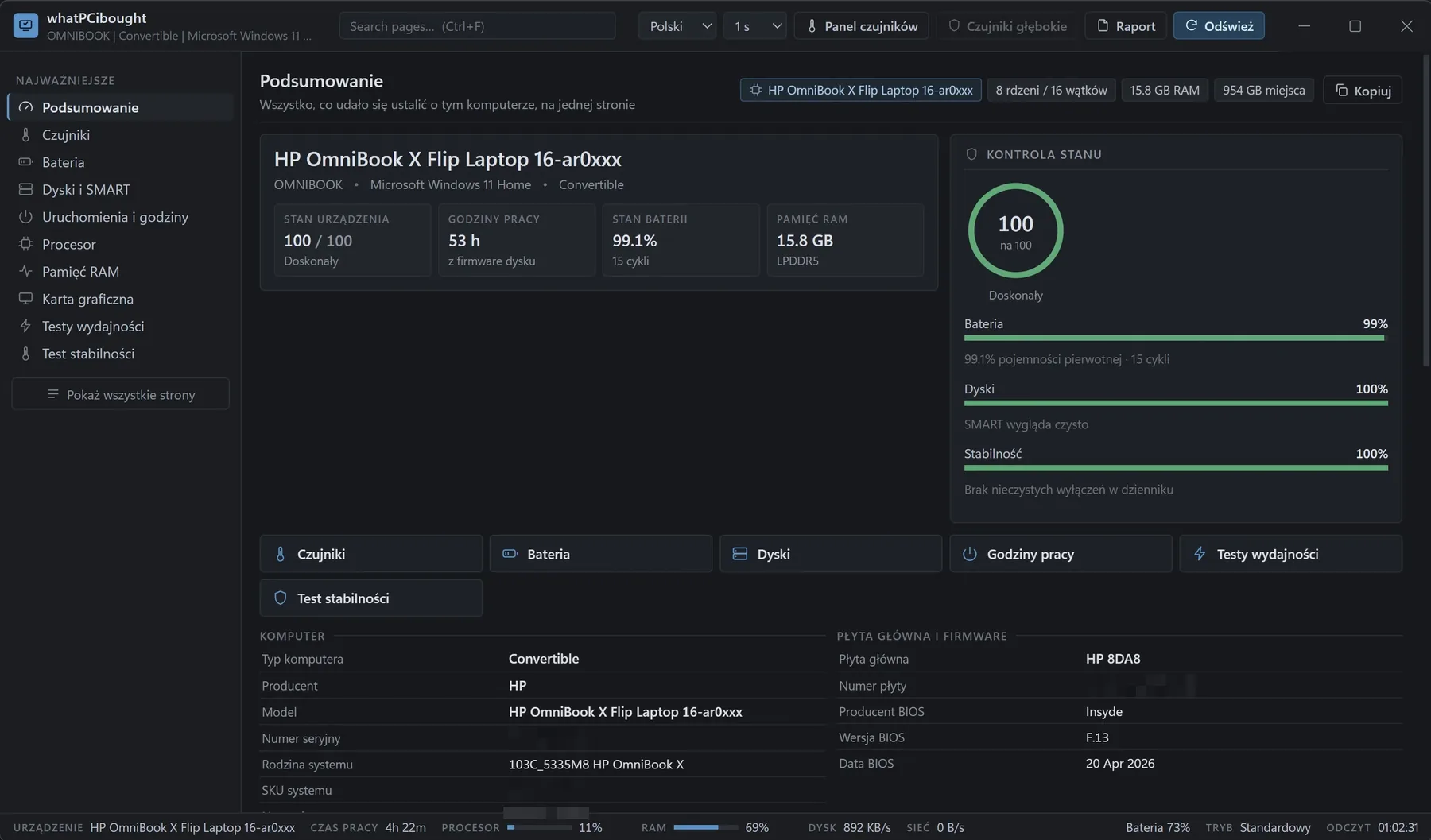Click the Dyski drive icon on the quick-link tile
Viewport: 1431px width, 840px height.
tap(739, 554)
